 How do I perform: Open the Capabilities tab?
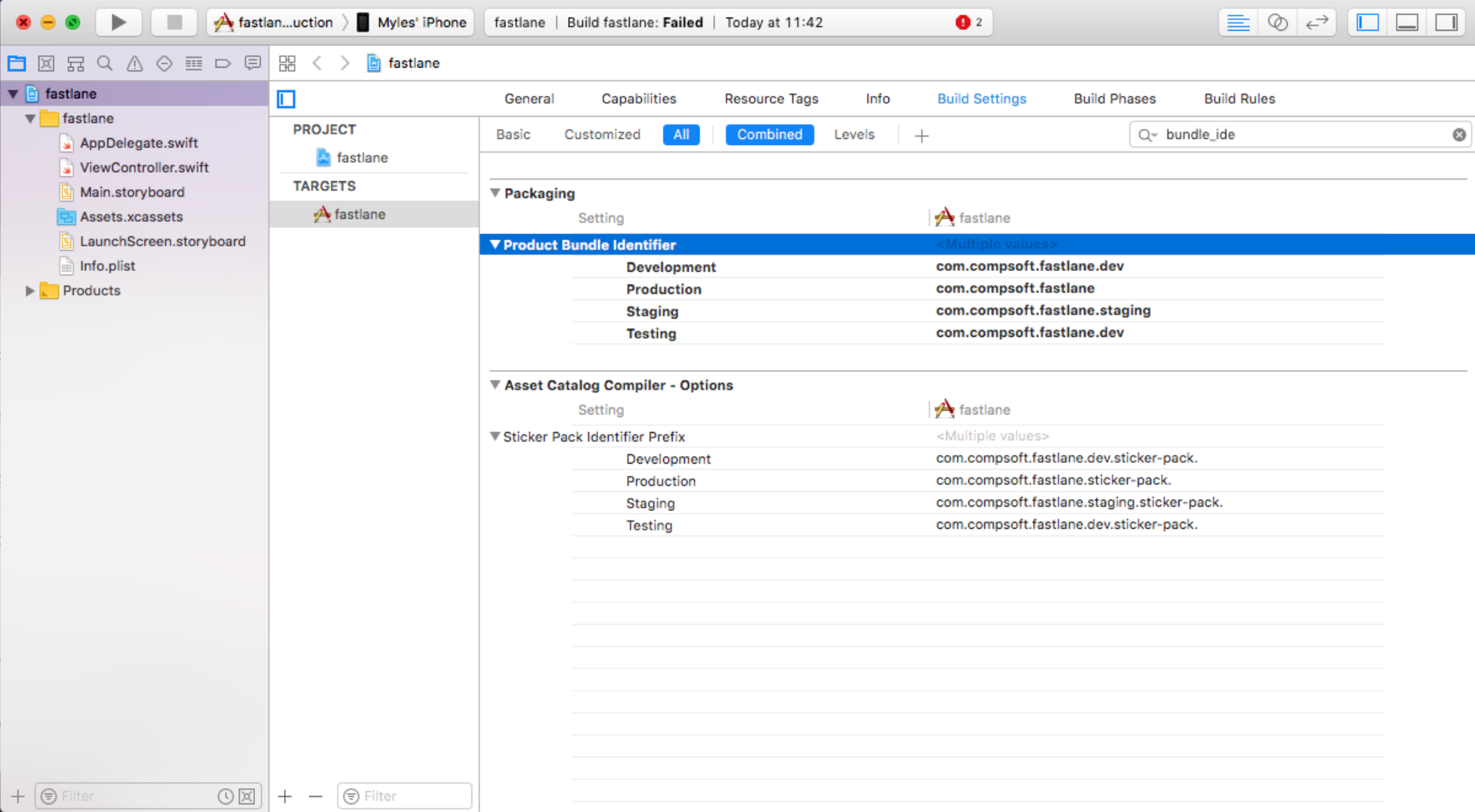point(638,99)
